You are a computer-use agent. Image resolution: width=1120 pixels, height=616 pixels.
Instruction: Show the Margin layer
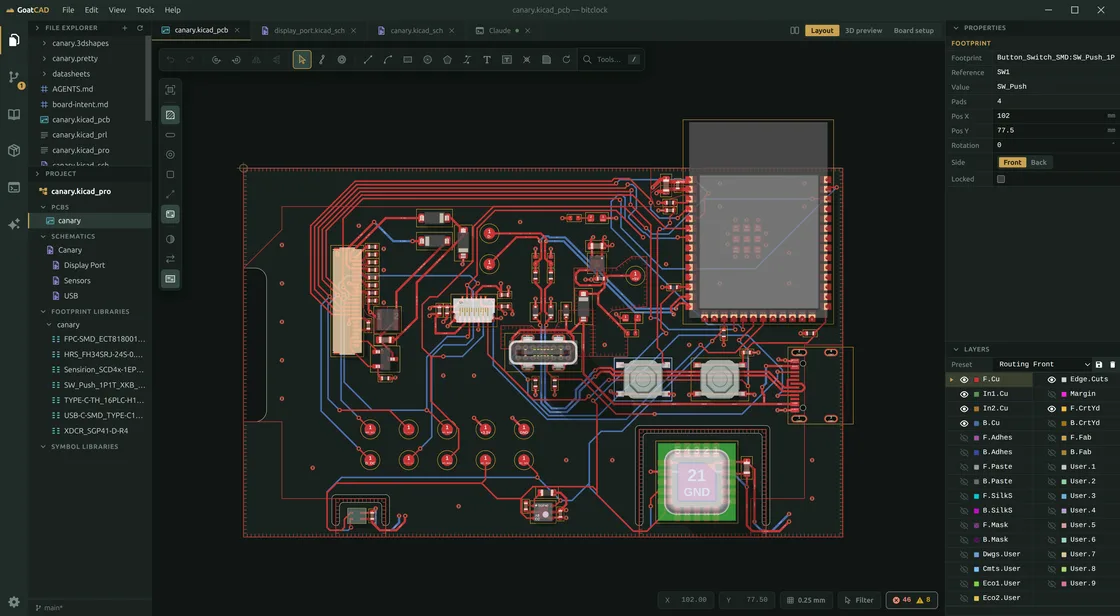1051,394
